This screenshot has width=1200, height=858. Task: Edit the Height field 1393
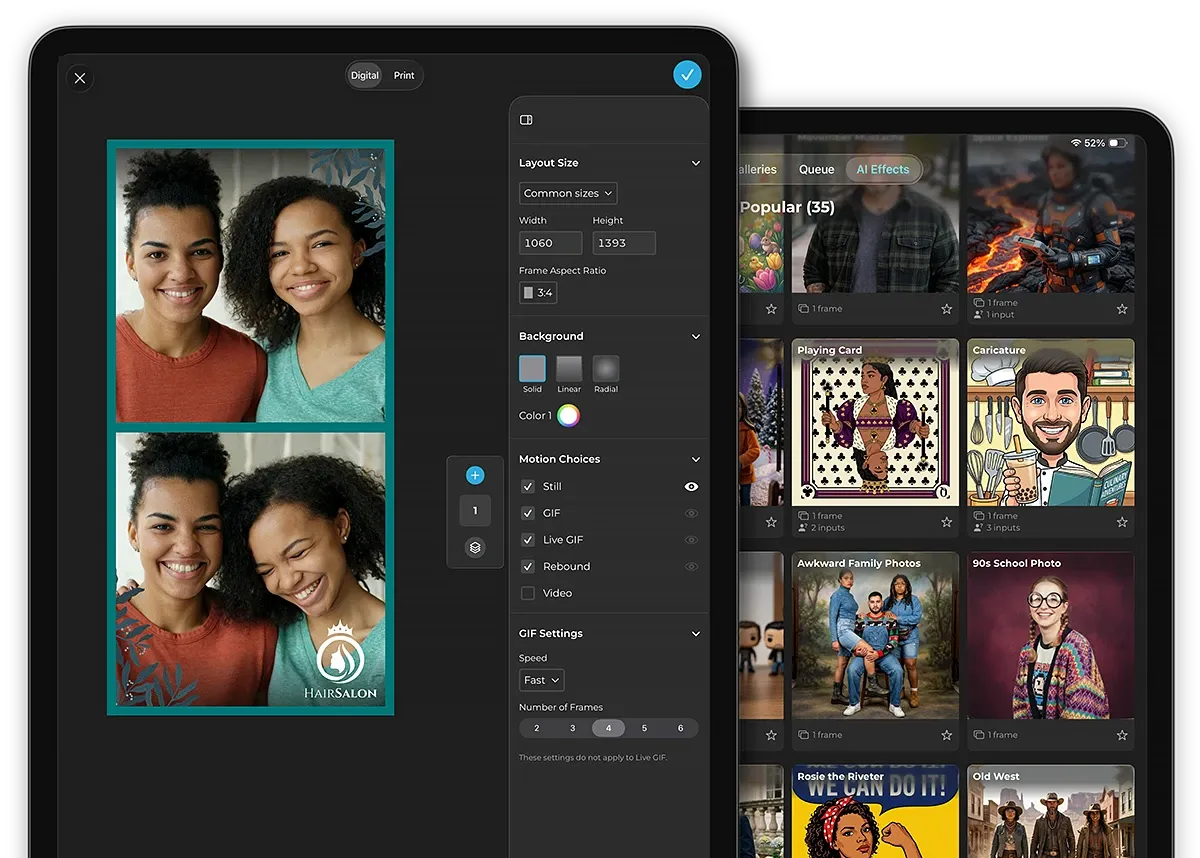[x=624, y=243]
